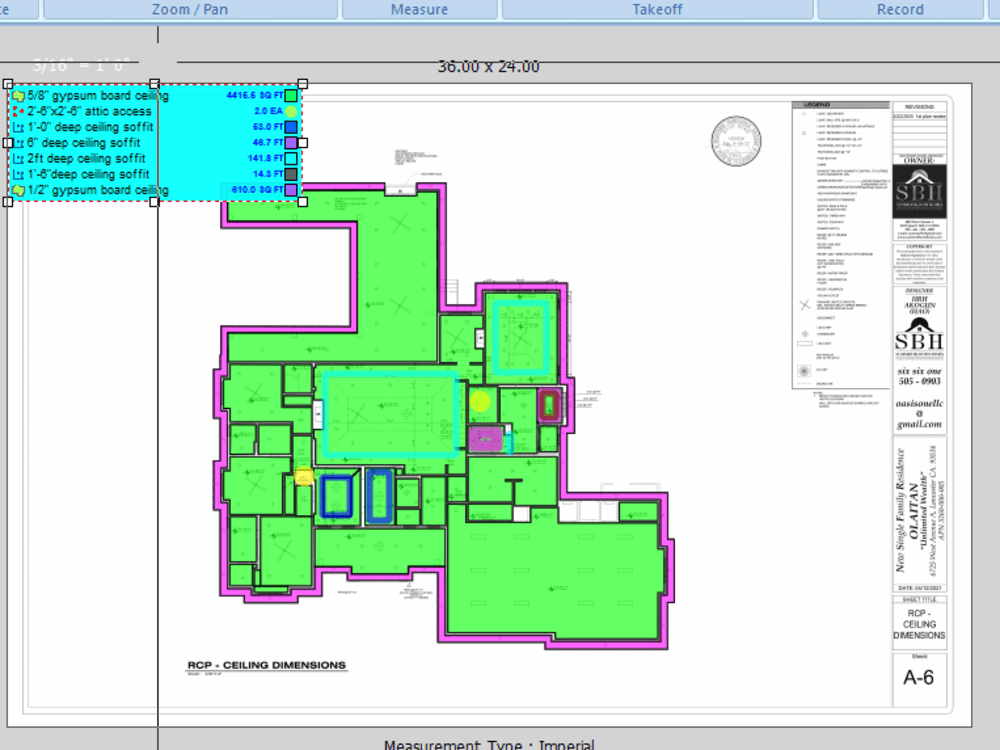
Task: Click legend bottom-middle selection handle
Action: pyautogui.click(x=154, y=202)
